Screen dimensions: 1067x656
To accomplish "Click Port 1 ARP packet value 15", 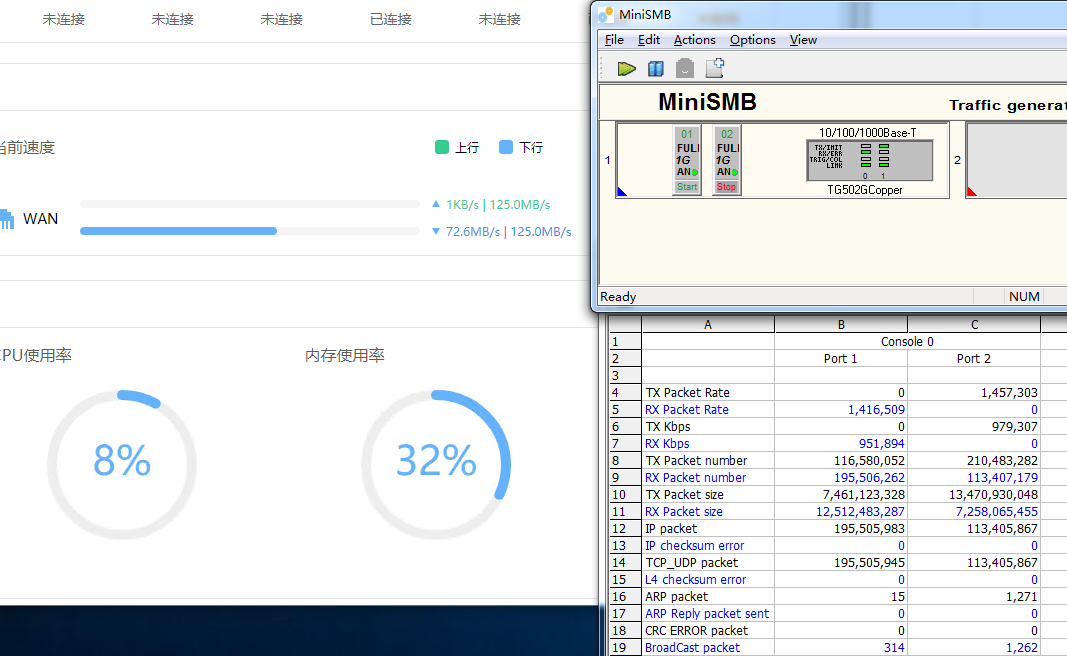I will 898,597.
